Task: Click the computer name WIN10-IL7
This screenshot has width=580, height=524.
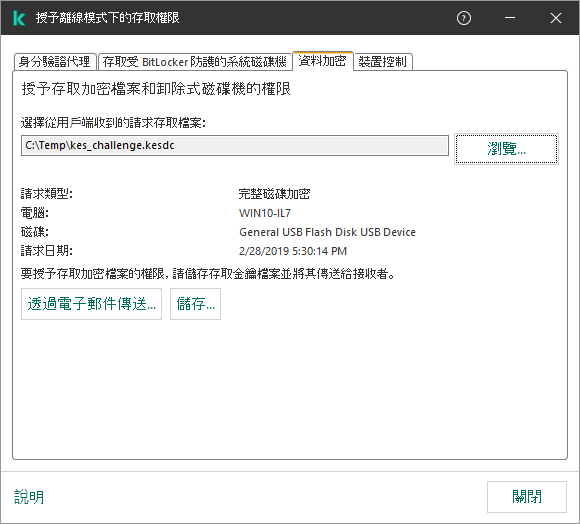Action: click(265, 213)
